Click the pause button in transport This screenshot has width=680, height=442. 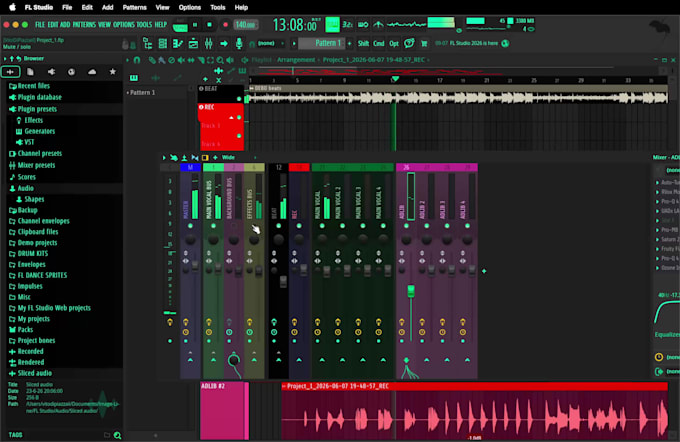pos(195,25)
